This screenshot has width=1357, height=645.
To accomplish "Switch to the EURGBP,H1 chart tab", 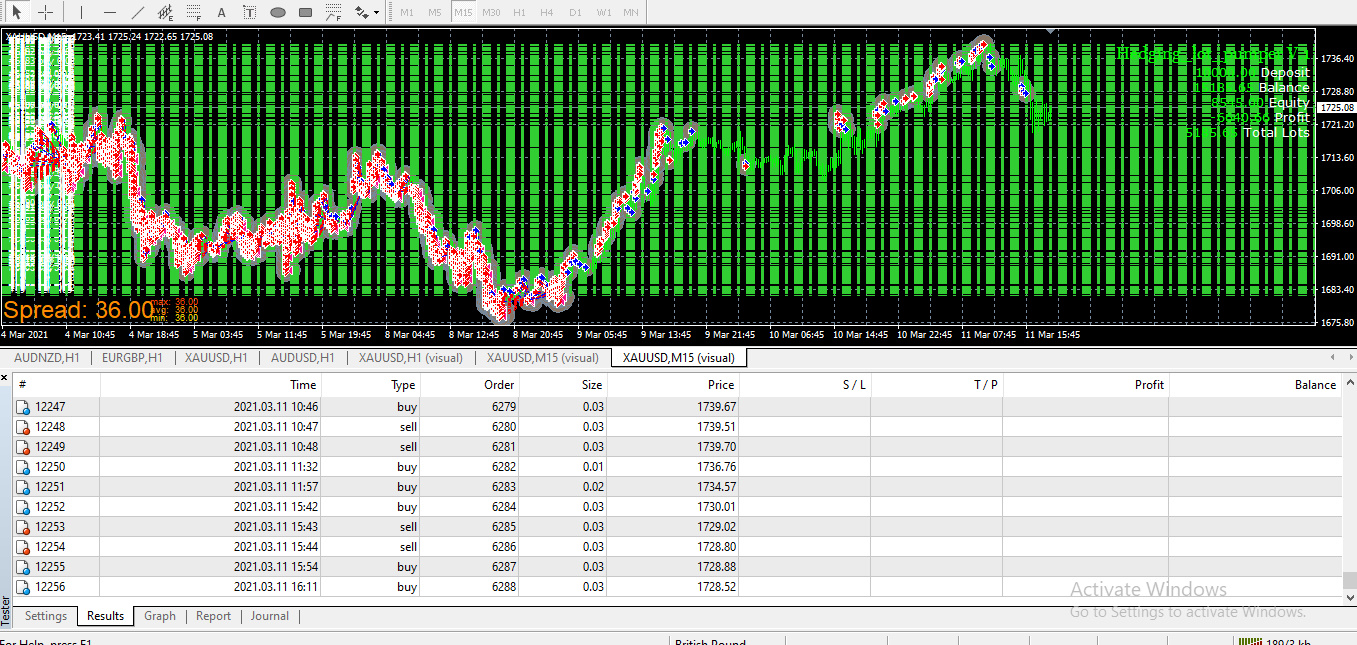I will click(132, 358).
